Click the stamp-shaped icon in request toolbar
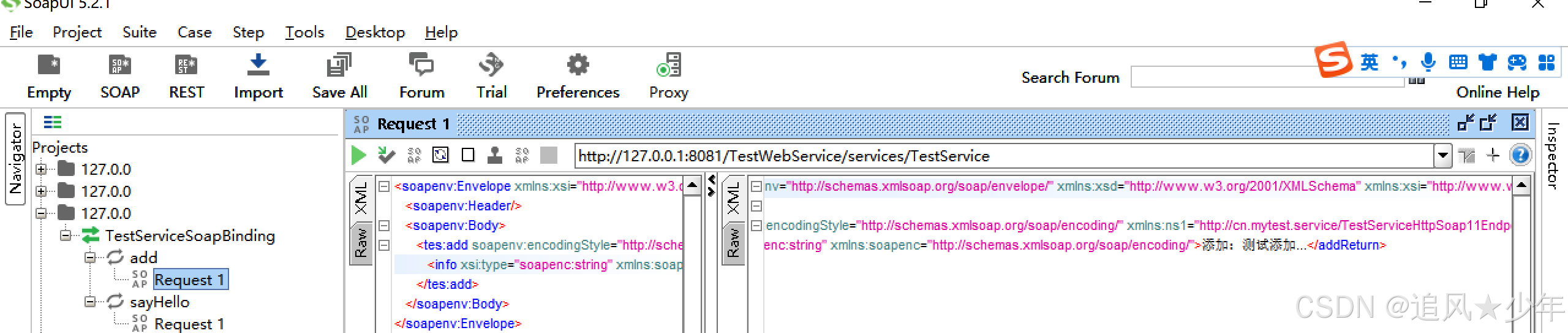1568x333 pixels. tap(495, 155)
